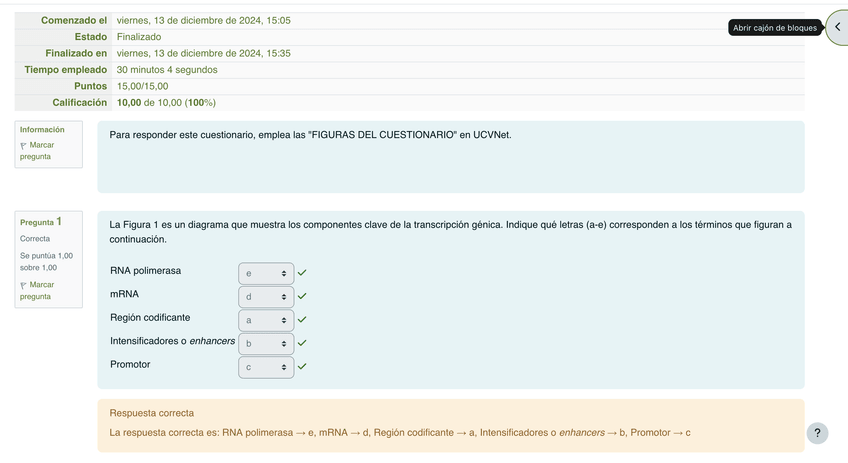Screen dimensions: 848x463
Task: Click the Respuesta correcta feedback heading
Action: click(151, 413)
